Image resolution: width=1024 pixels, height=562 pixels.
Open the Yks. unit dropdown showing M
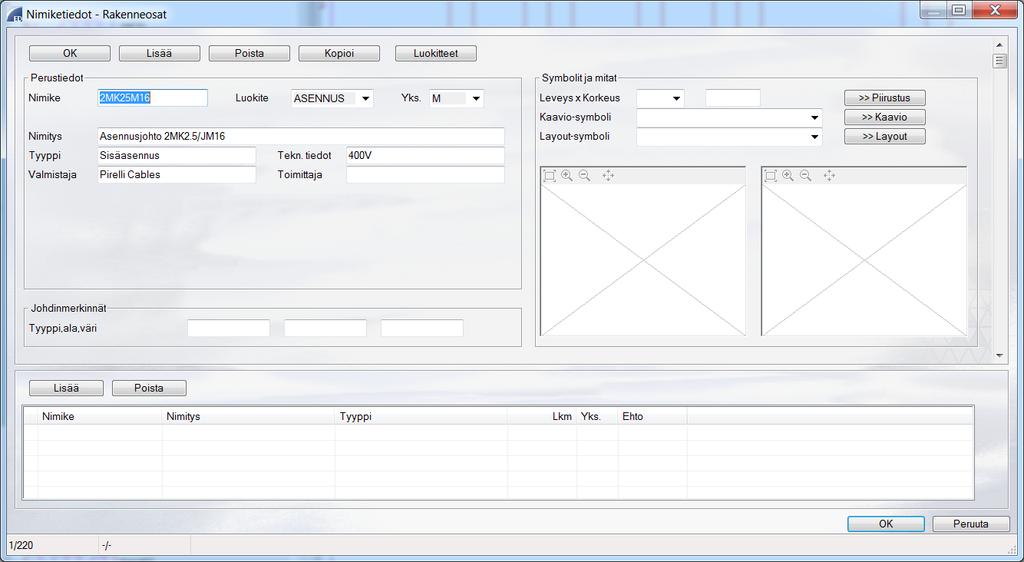(x=476, y=99)
